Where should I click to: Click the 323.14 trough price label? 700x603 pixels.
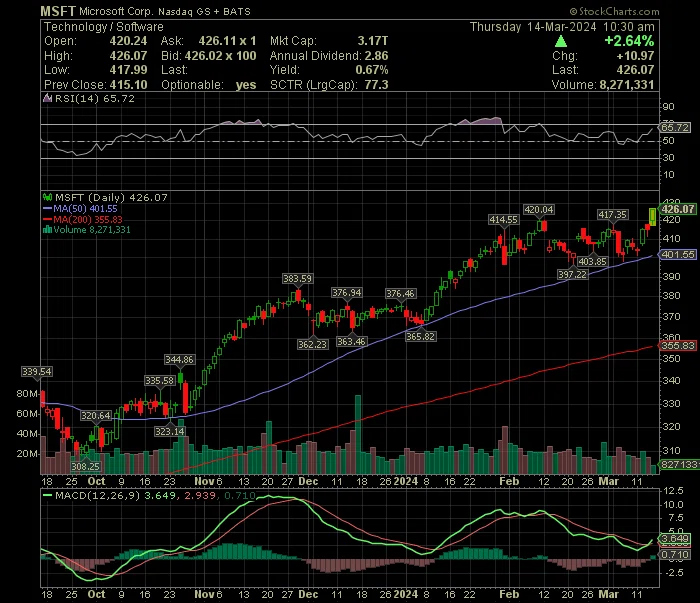[x=170, y=432]
